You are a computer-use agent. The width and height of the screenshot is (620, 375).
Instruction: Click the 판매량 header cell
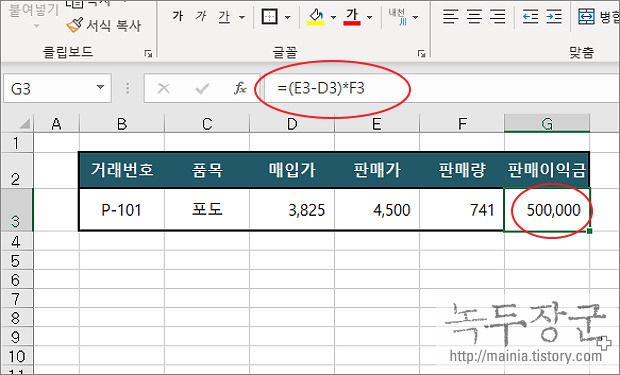click(x=462, y=170)
